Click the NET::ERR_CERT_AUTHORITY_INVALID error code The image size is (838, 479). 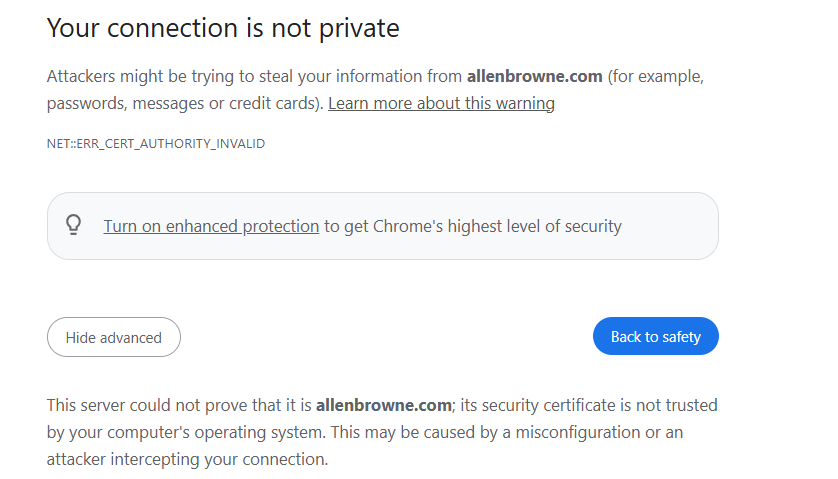pos(156,144)
